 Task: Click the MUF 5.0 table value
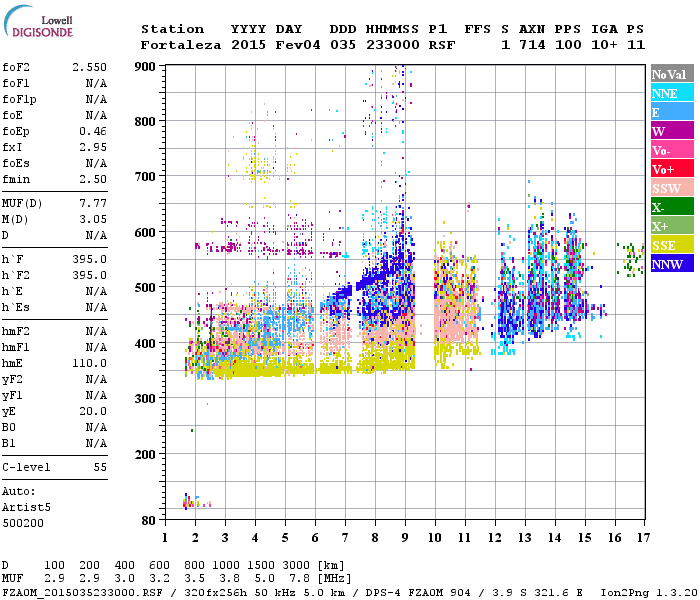pyautogui.click(x=264, y=579)
